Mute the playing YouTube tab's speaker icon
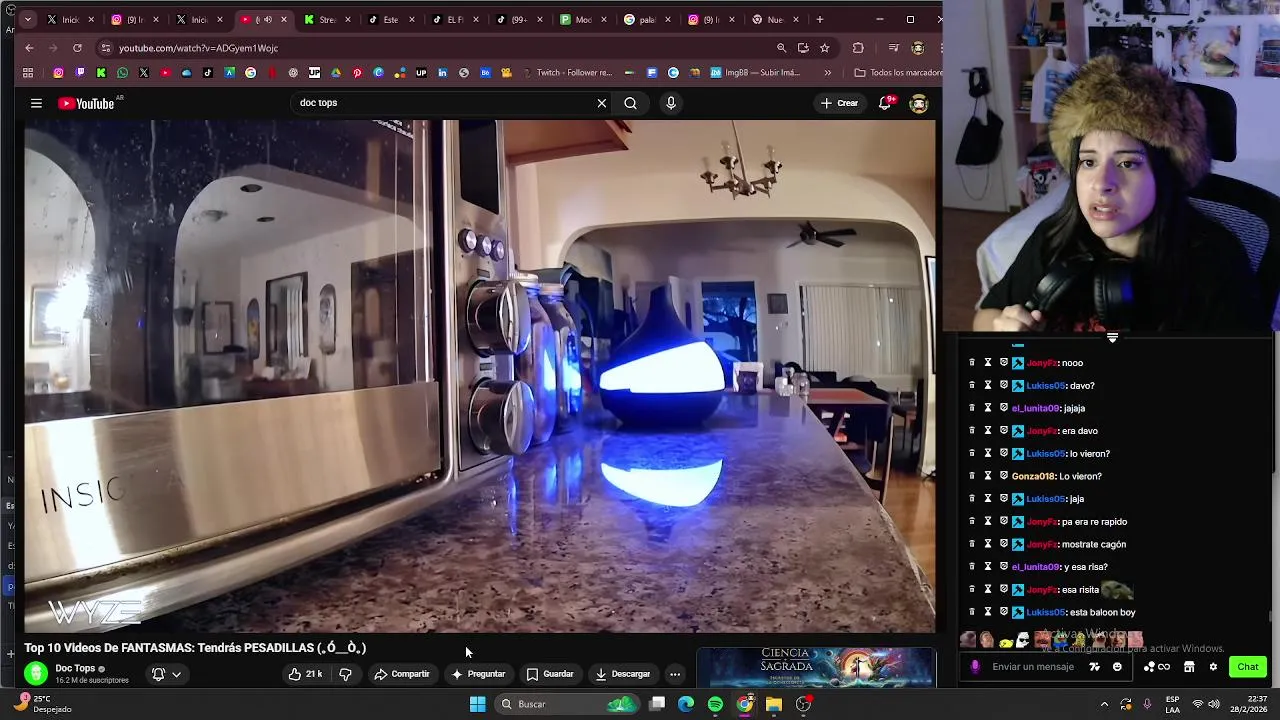Image resolution: width=1280 pixels, height=720 pixels. (x=266, y=19)
